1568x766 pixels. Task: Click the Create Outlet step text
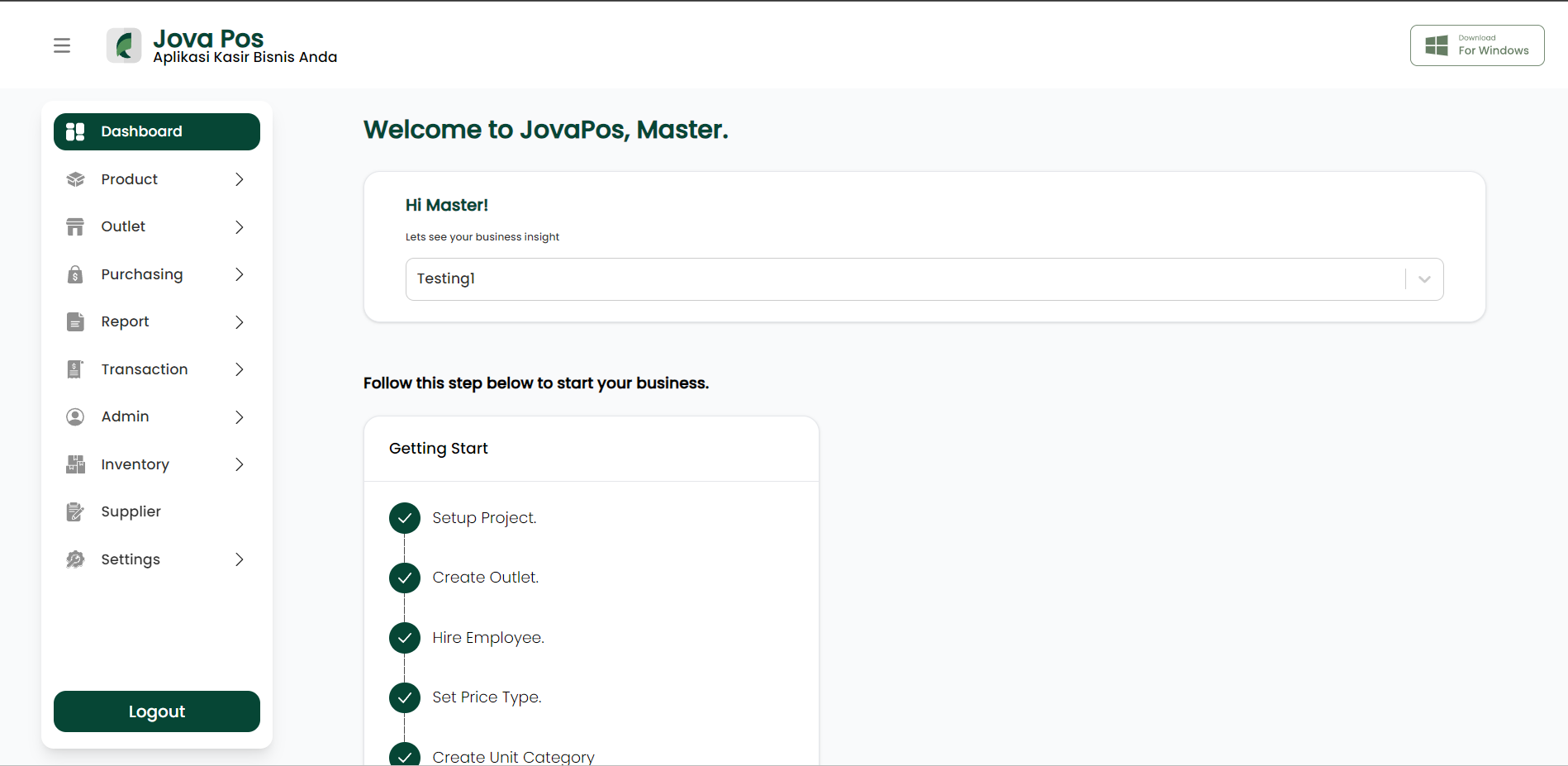point(486,578)
